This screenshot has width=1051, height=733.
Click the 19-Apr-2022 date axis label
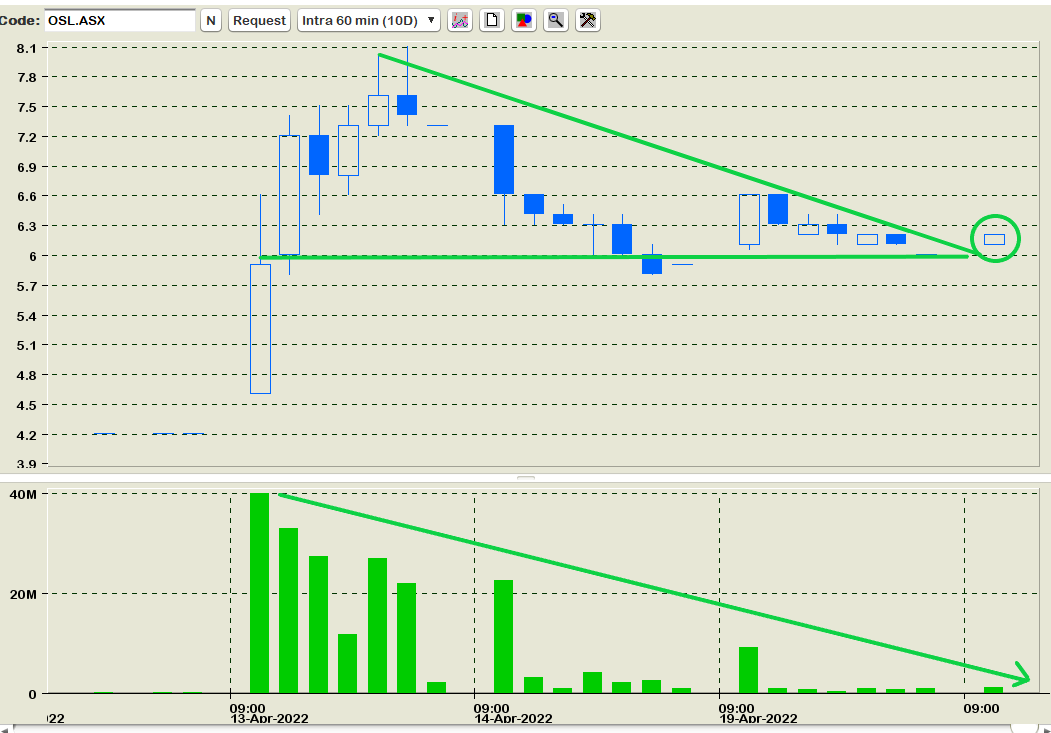(758, 718)
